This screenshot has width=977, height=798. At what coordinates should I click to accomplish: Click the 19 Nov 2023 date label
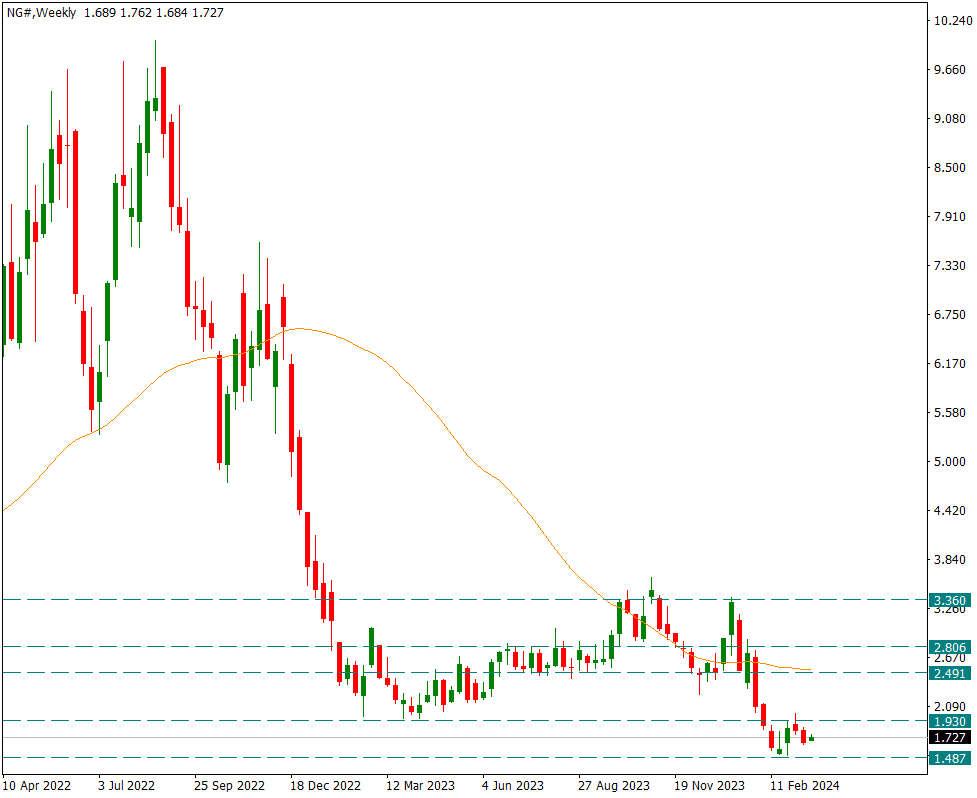[709, 786]
